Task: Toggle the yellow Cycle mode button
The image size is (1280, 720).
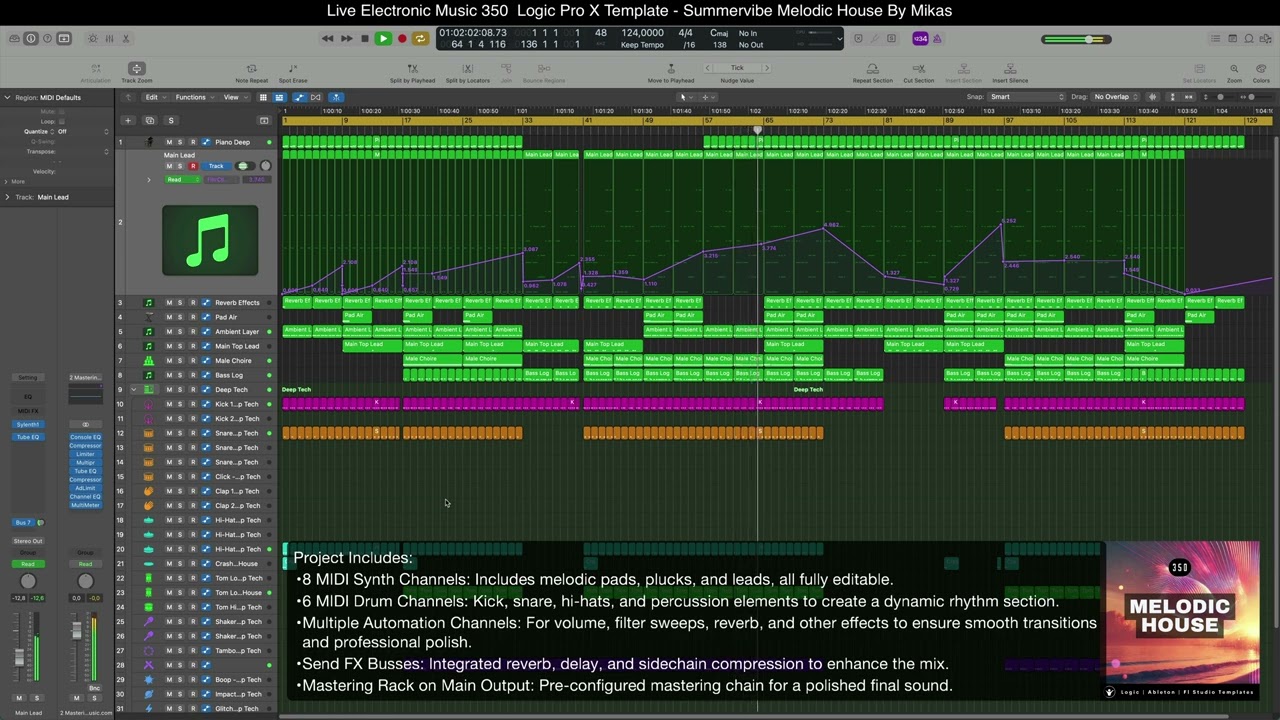Action: [x=420, y=39]
